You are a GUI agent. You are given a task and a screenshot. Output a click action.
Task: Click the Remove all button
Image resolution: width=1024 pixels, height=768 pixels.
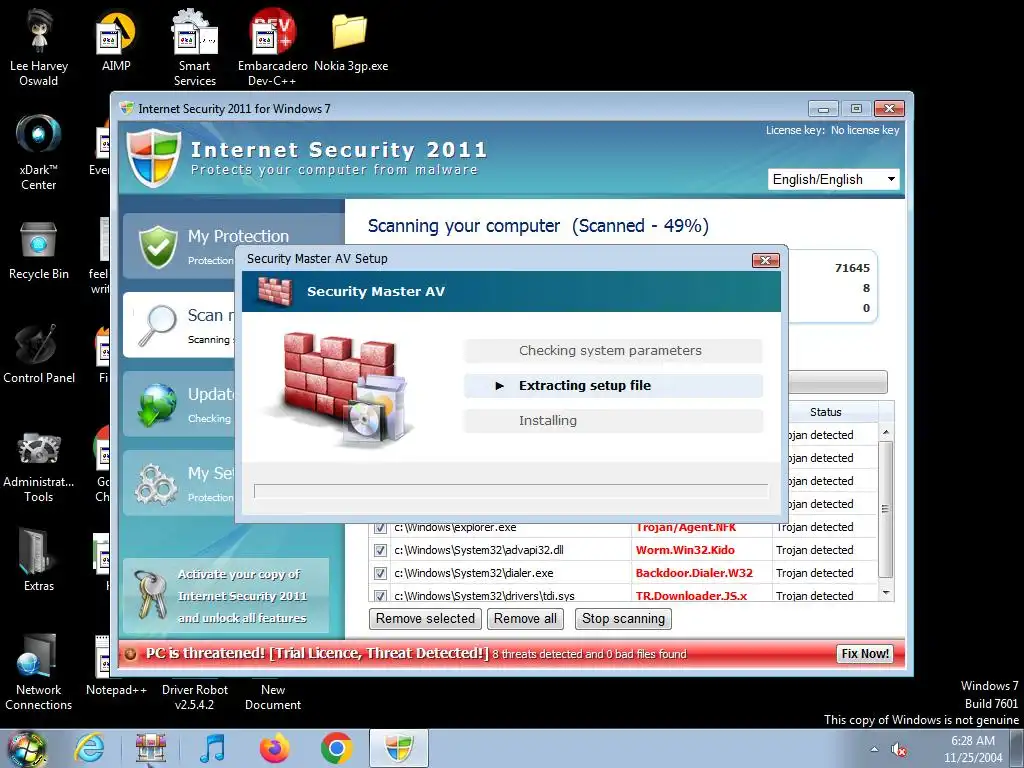tap(525, 618)
